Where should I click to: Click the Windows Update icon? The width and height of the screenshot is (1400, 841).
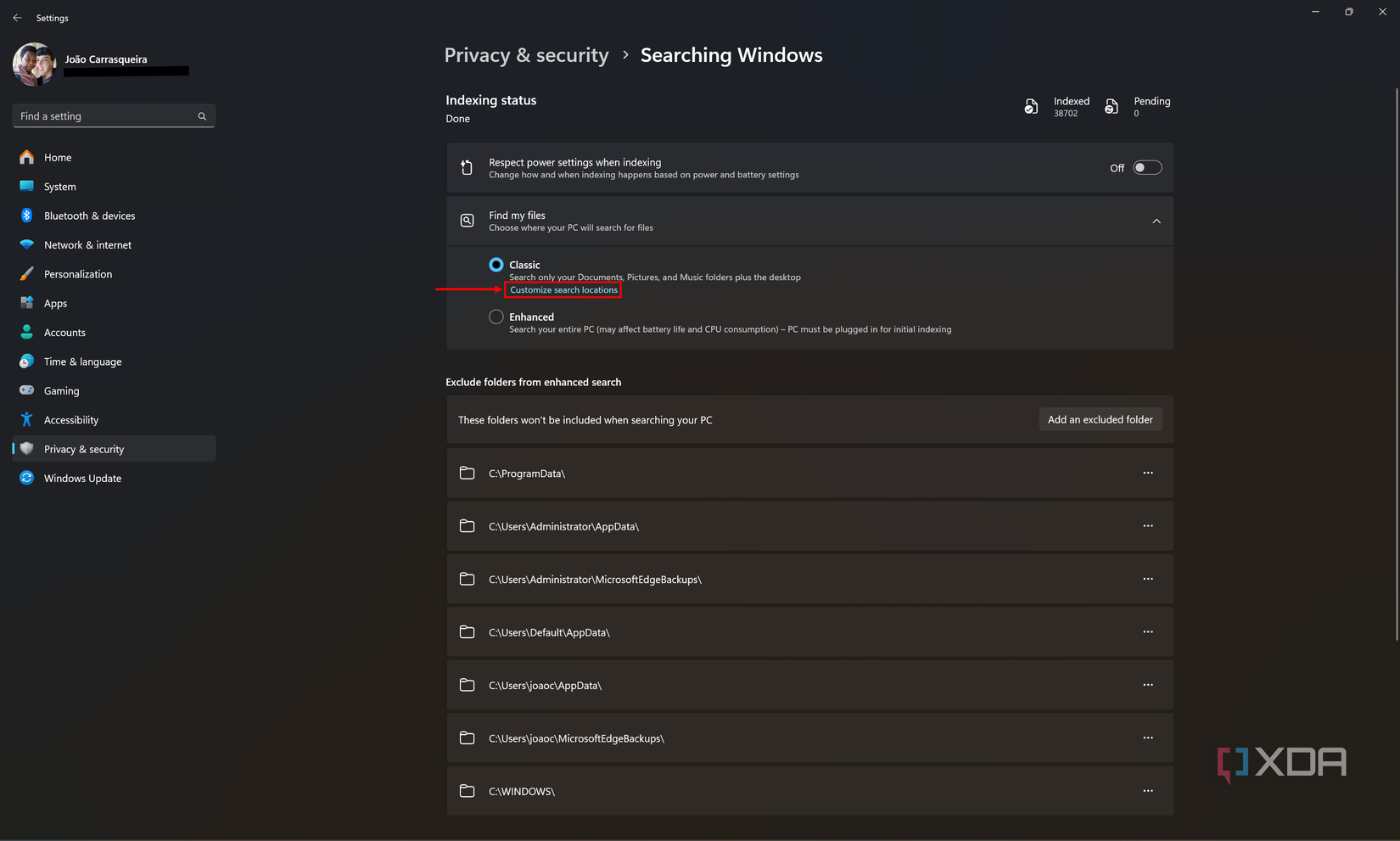pyautogui.click(x=27, y=478)
